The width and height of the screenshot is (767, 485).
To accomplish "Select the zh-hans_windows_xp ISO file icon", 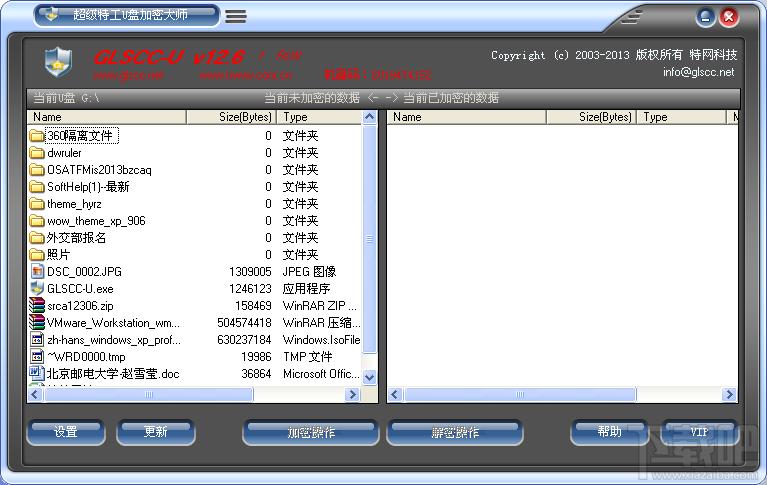I will pos(37,340).
